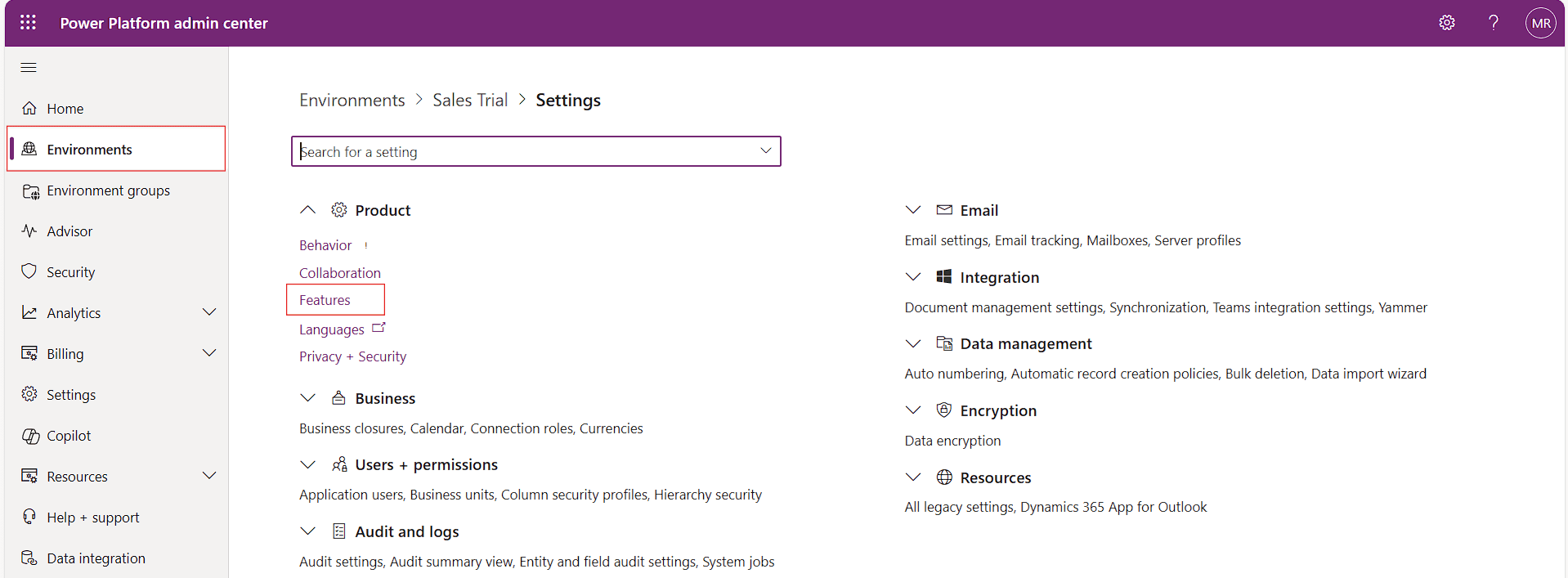Go to Home in the sidebar
The image size is (1568, 578).
65,109
